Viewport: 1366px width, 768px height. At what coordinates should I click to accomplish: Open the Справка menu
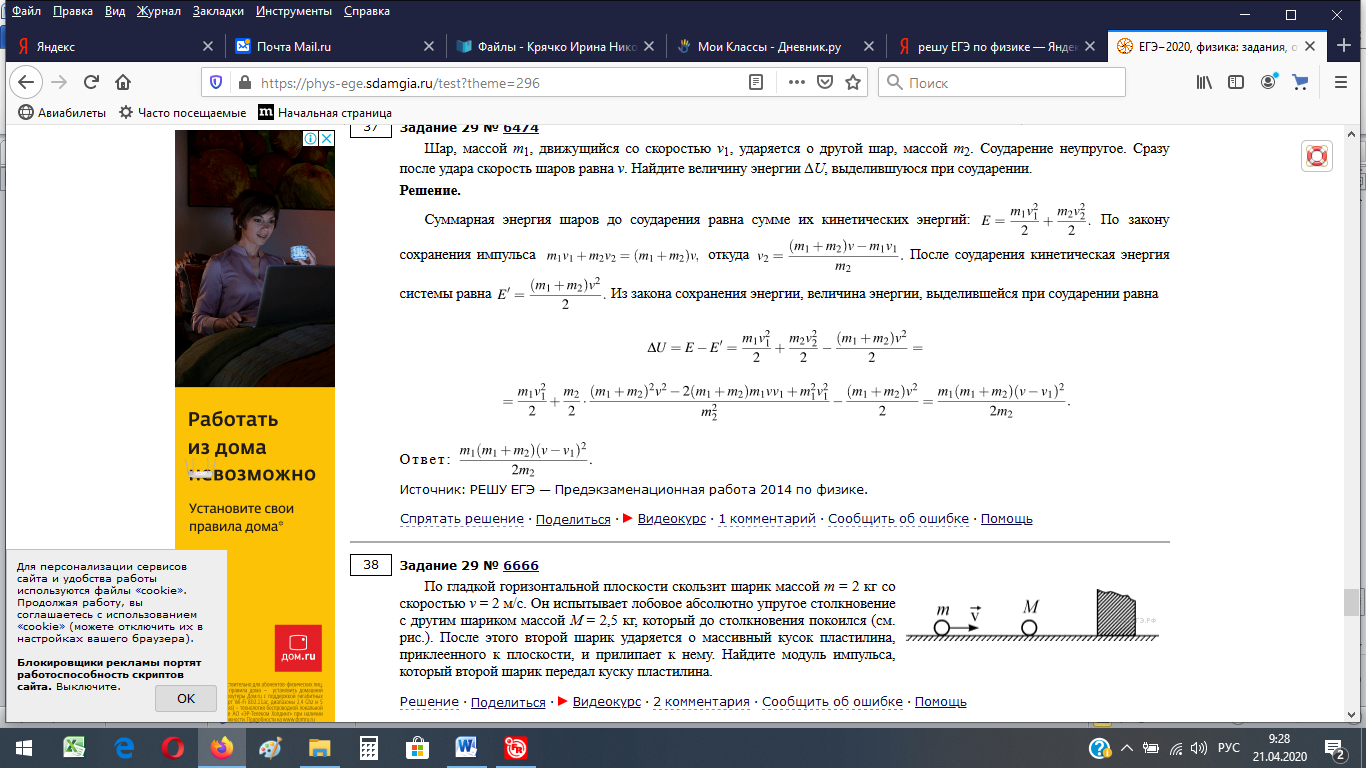[367, 12]
